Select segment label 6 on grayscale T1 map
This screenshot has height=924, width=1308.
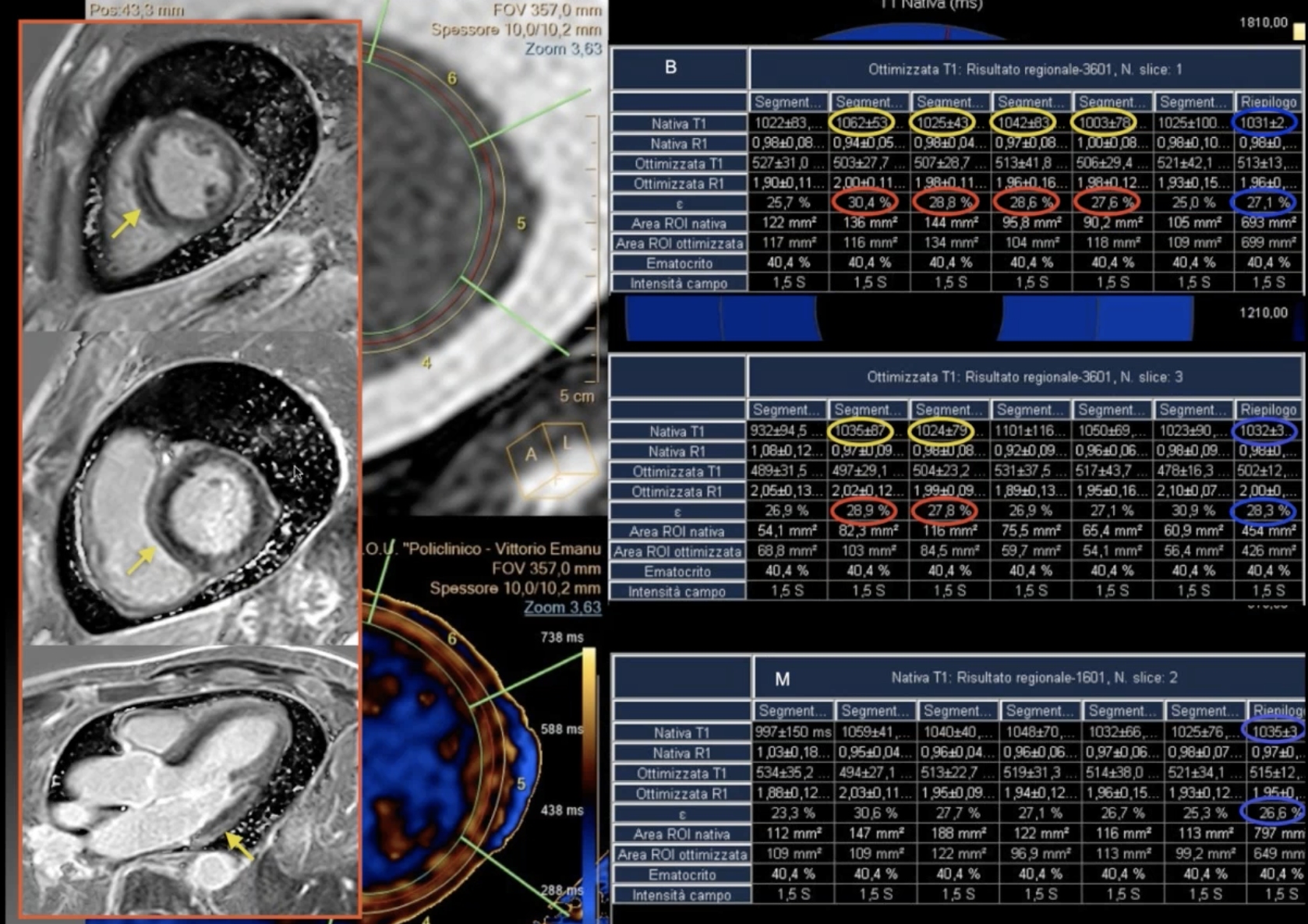tap(452, 79)
